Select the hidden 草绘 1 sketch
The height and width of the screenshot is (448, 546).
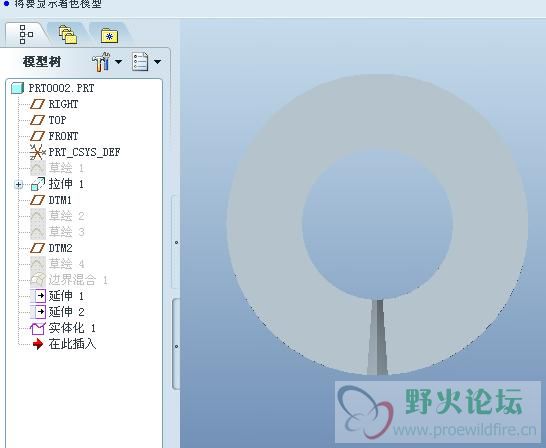pyautogui.click(x=57, y=168)
